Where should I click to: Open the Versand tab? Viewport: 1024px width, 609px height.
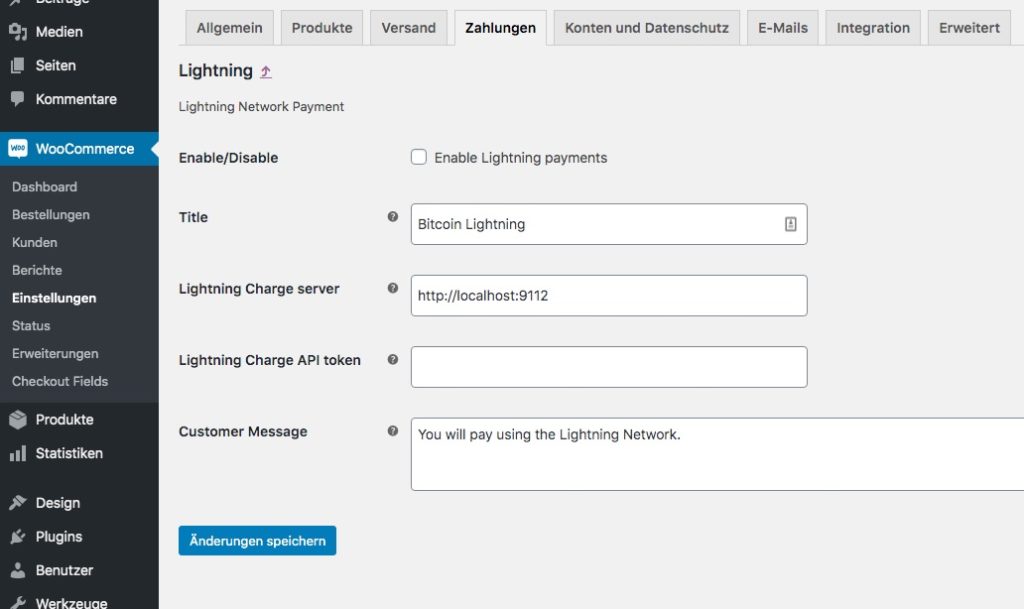(x=409, y=28)
